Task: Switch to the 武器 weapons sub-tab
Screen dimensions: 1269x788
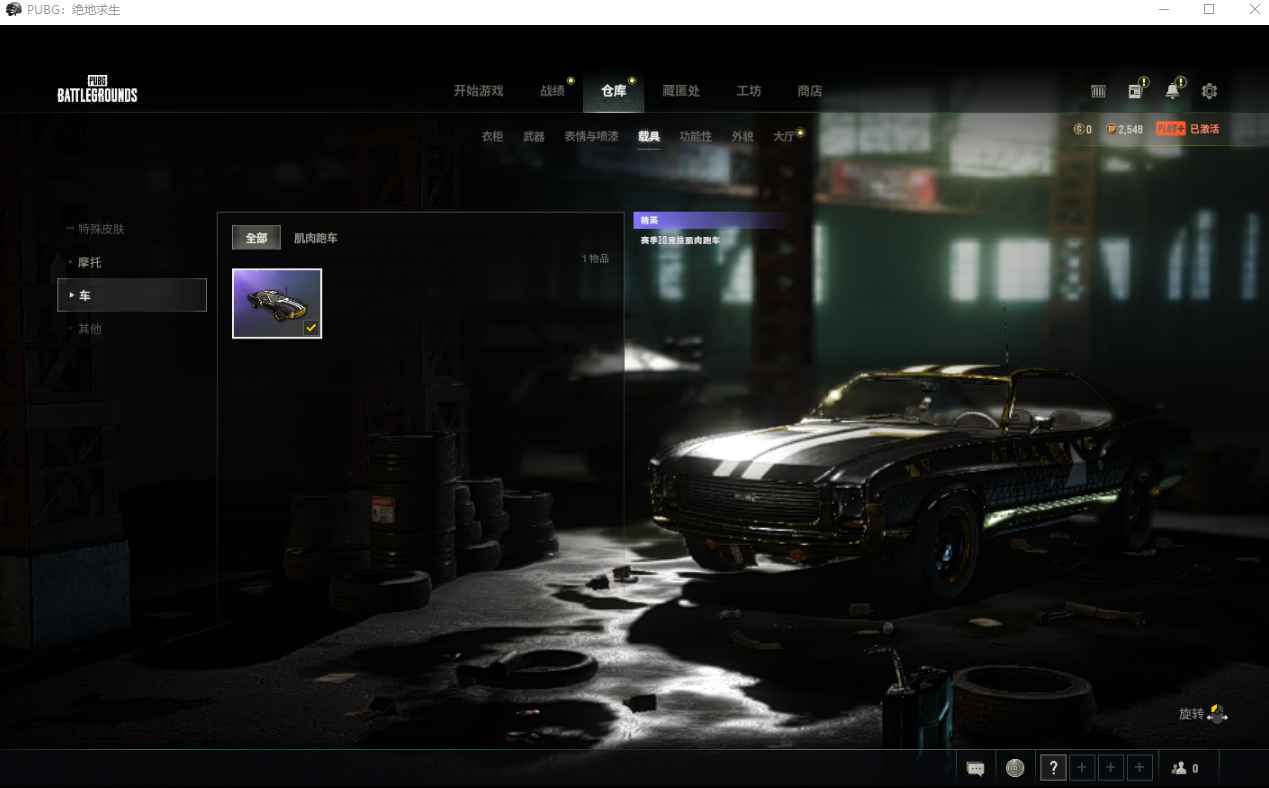Action: [x=534, y=136]
